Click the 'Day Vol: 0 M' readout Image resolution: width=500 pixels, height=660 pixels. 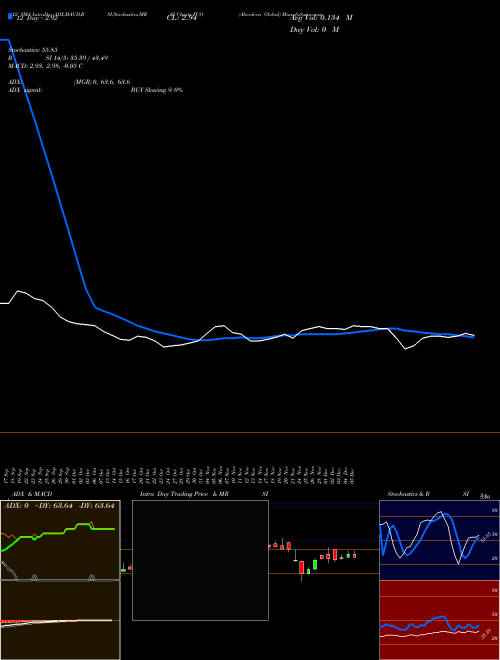[x=314, y=29]
